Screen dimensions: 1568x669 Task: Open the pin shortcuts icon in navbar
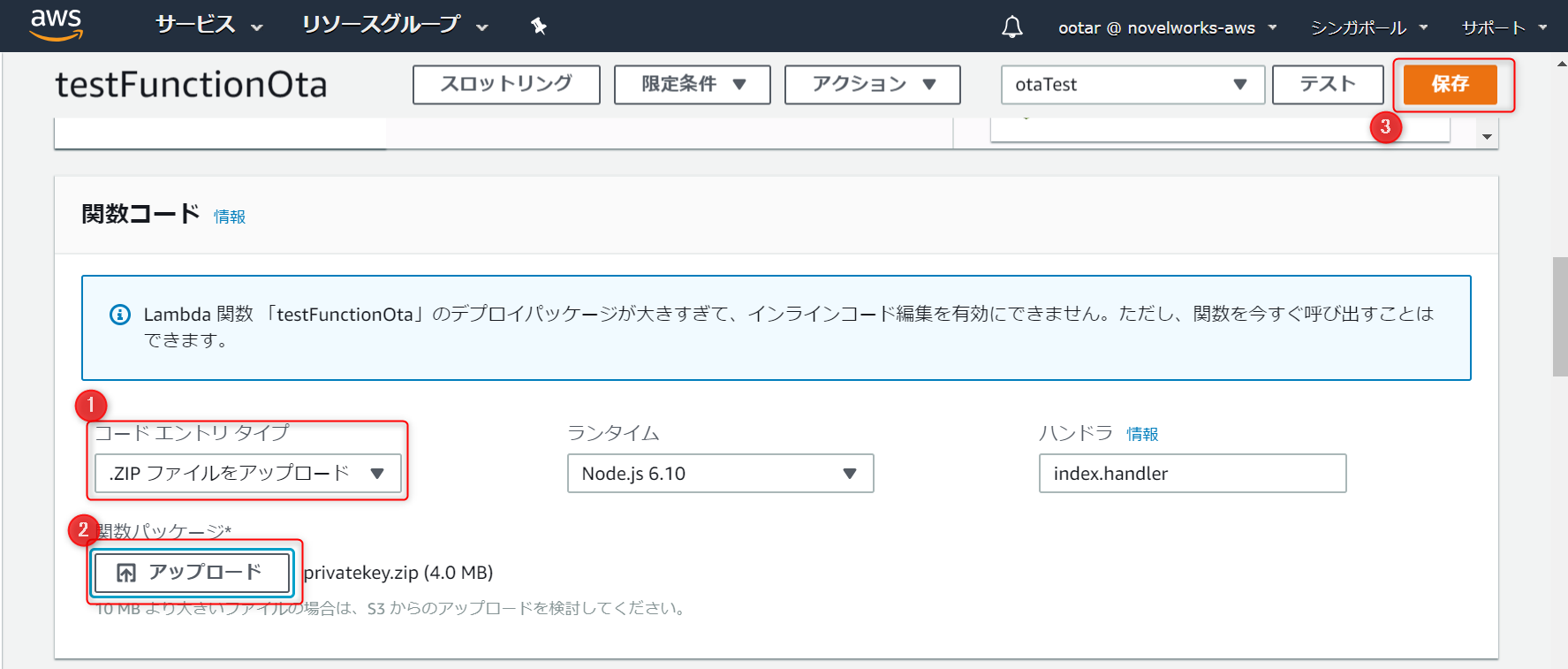click(x=539, y=27)
